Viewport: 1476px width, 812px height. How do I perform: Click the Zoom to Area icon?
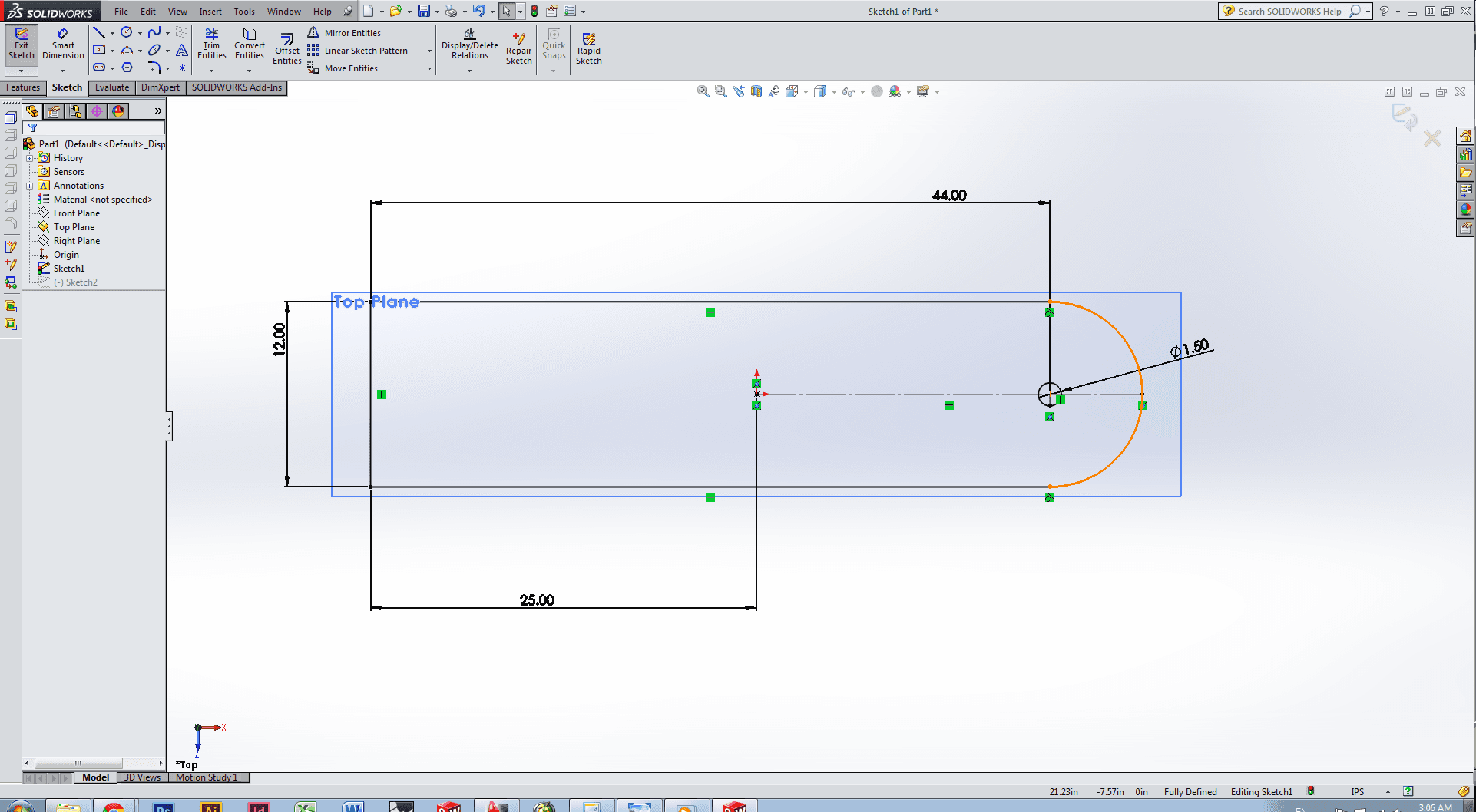point(720,91)
